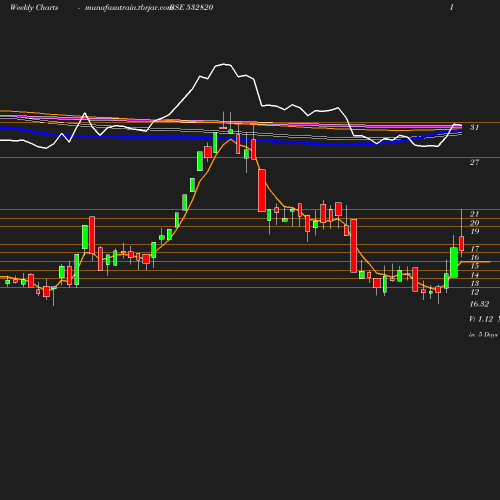Click the price axis label 20

475,223
